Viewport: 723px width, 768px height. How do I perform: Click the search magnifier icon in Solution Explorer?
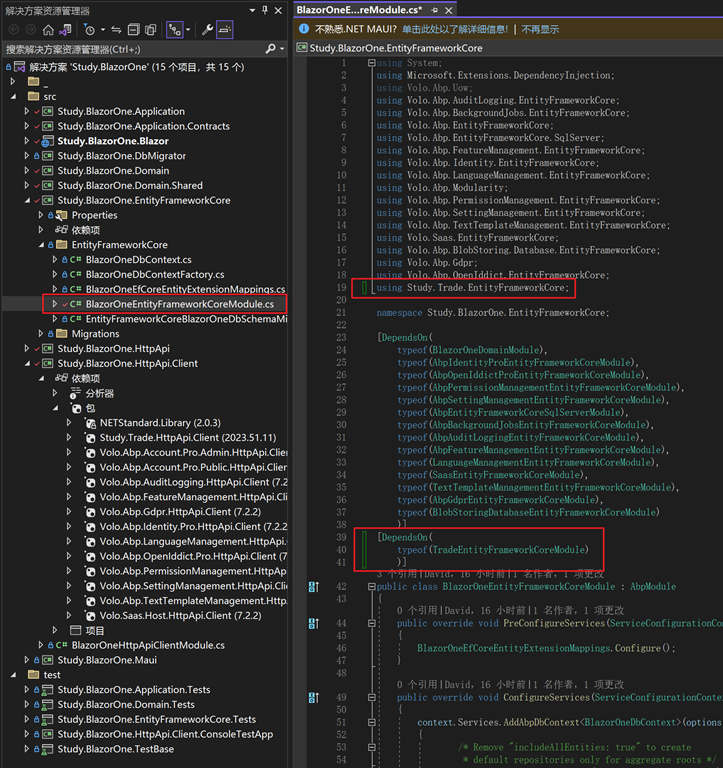[x=270, y=49]
